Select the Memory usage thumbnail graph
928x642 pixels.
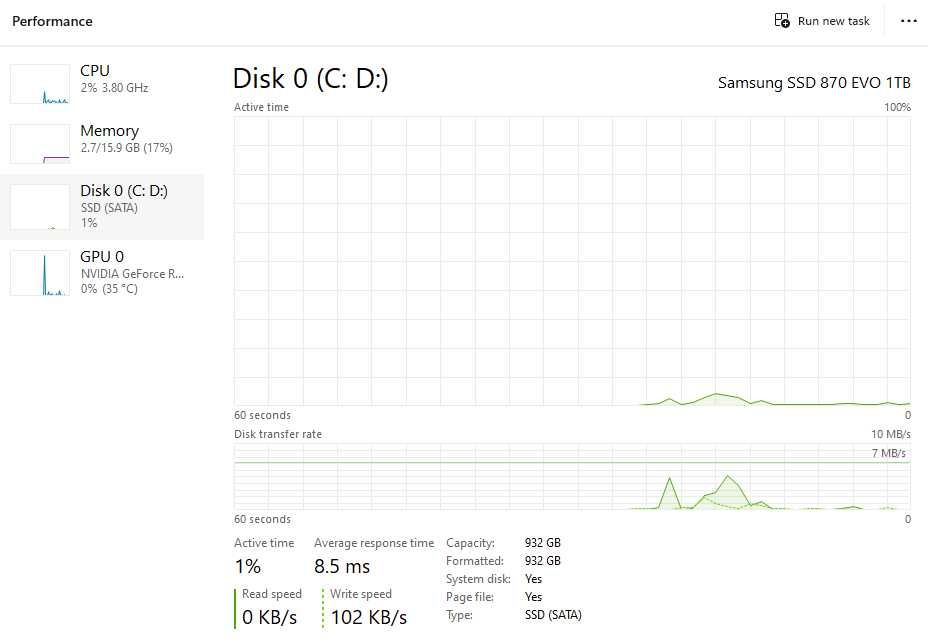pos(40,144)
